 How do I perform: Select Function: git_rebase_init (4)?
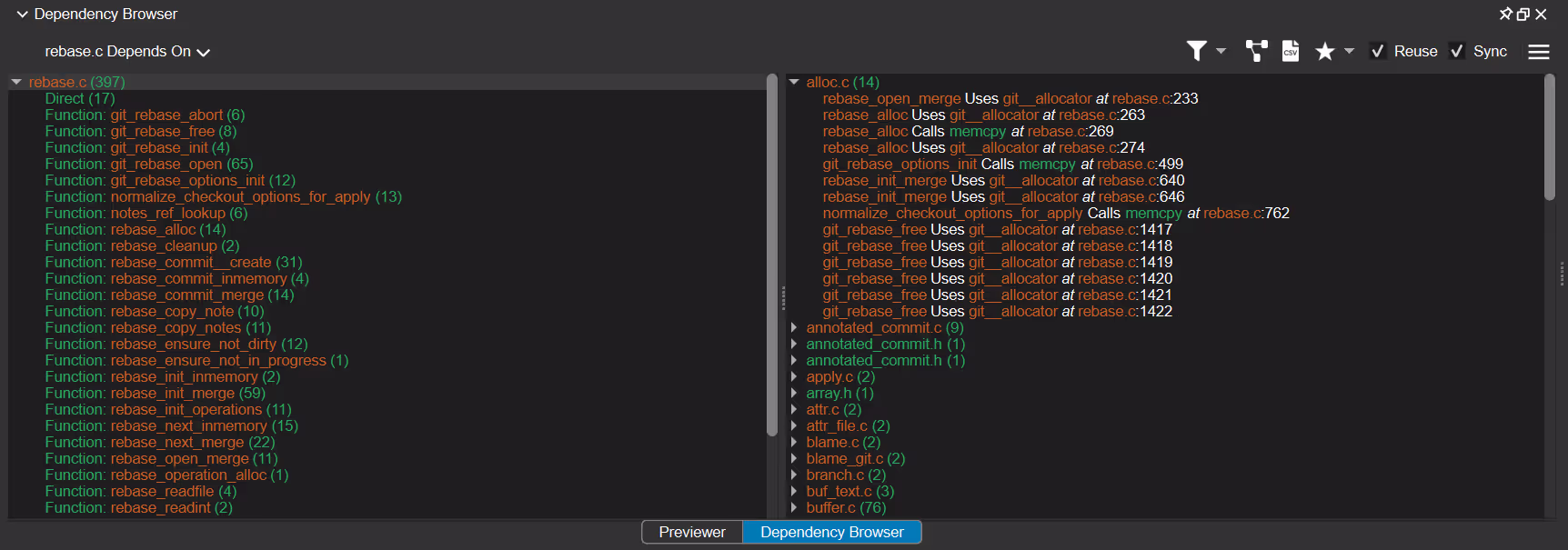tap(137, 147)
